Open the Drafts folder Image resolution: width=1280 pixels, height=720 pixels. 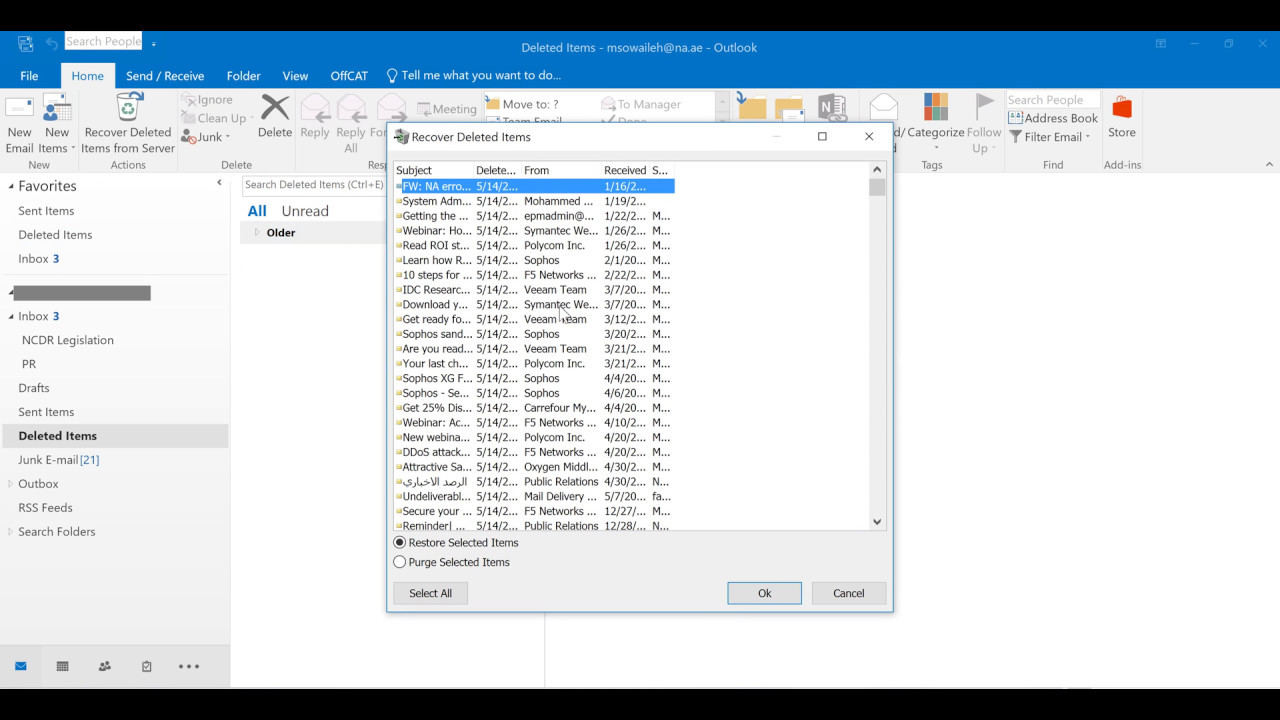click(34, 388)
